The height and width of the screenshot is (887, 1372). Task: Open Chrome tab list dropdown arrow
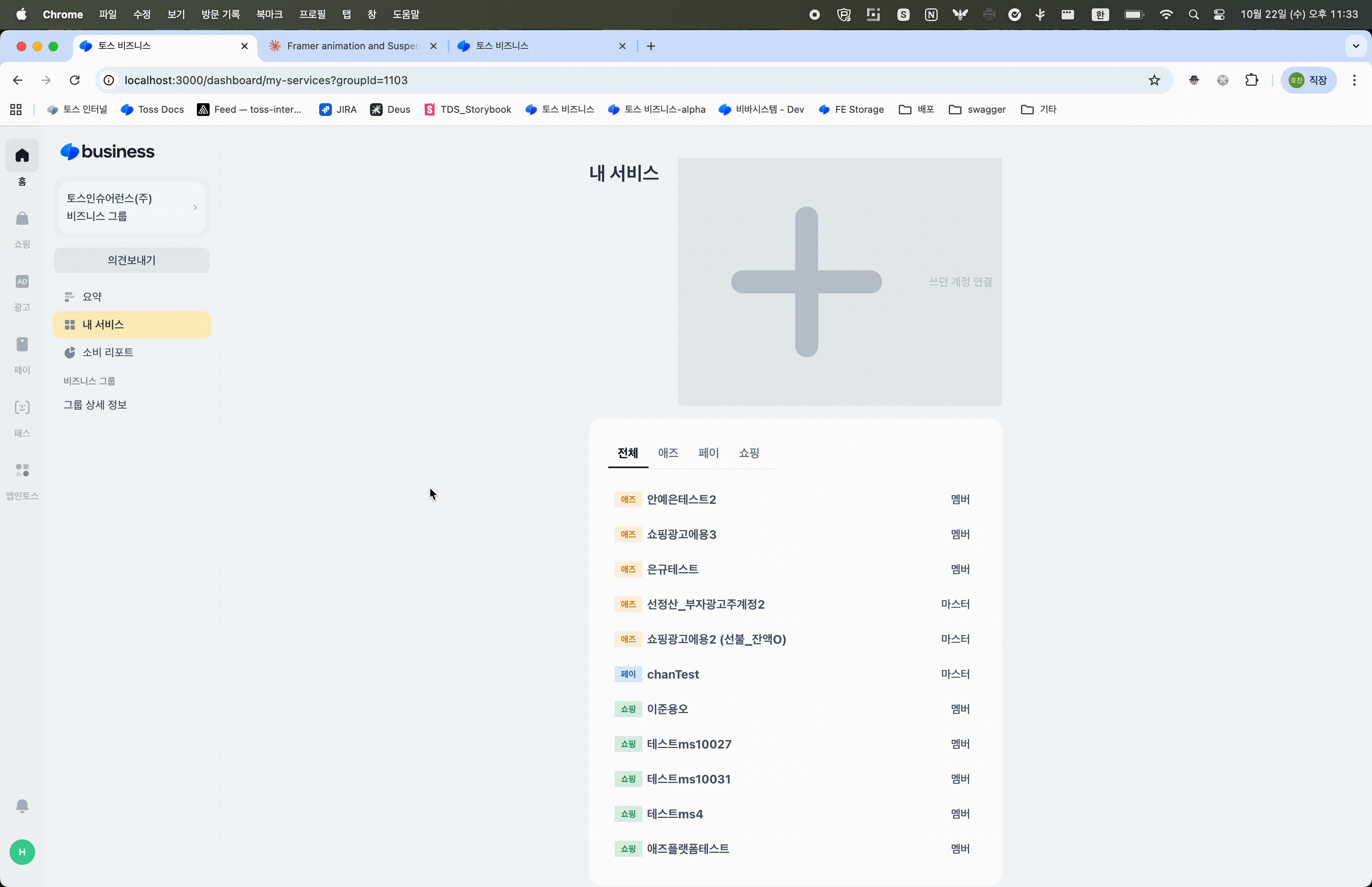[1355, 46]
